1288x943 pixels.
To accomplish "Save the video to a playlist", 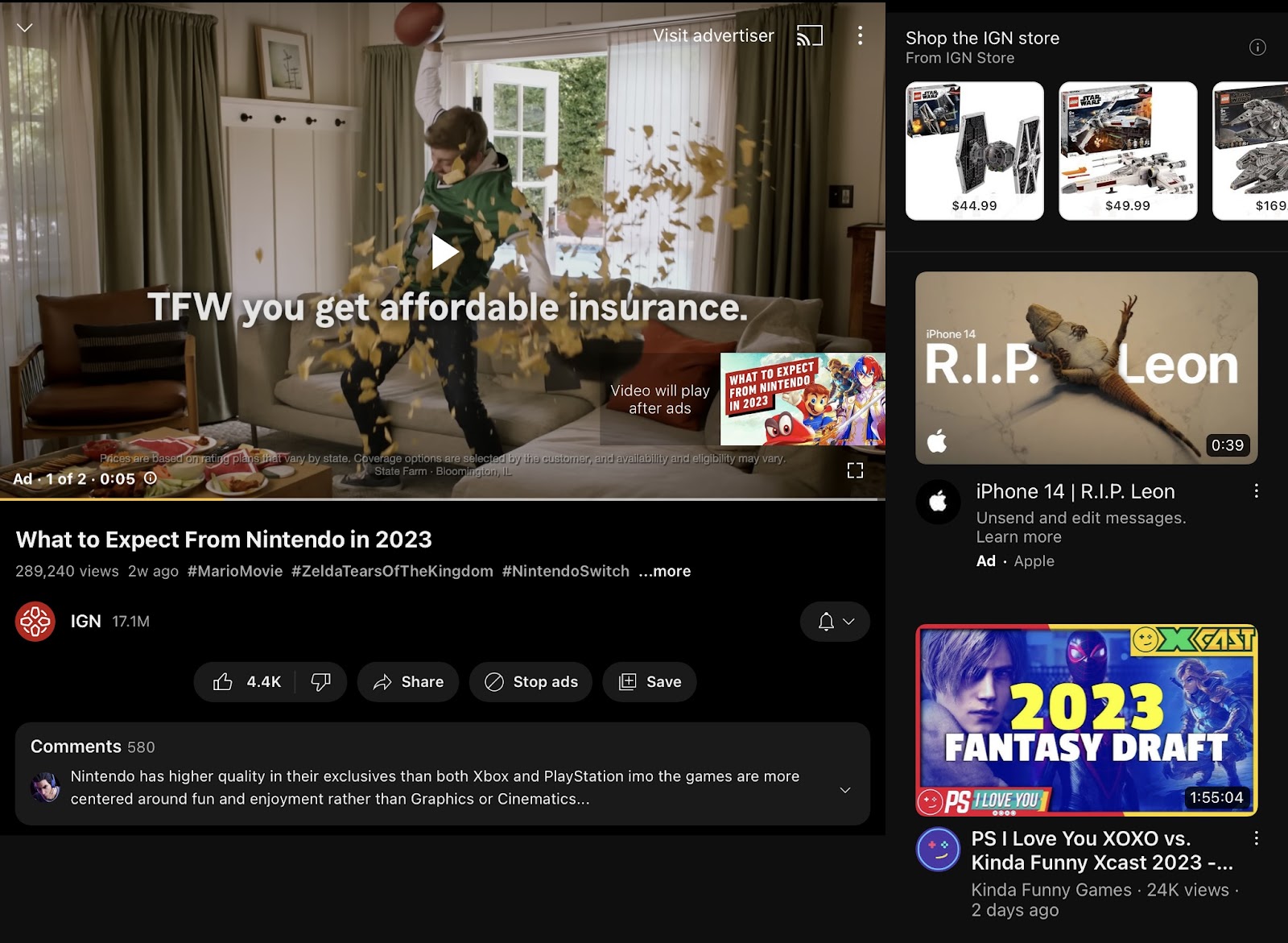I will pos(650,682).
